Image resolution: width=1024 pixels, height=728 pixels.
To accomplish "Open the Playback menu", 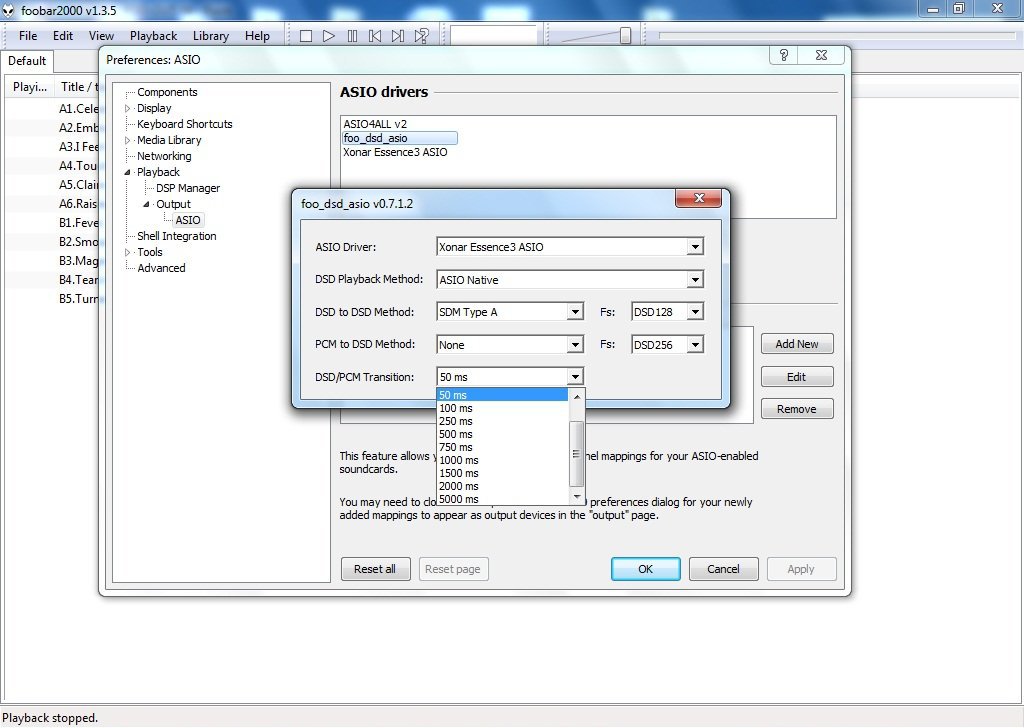I will pos(153,36).
